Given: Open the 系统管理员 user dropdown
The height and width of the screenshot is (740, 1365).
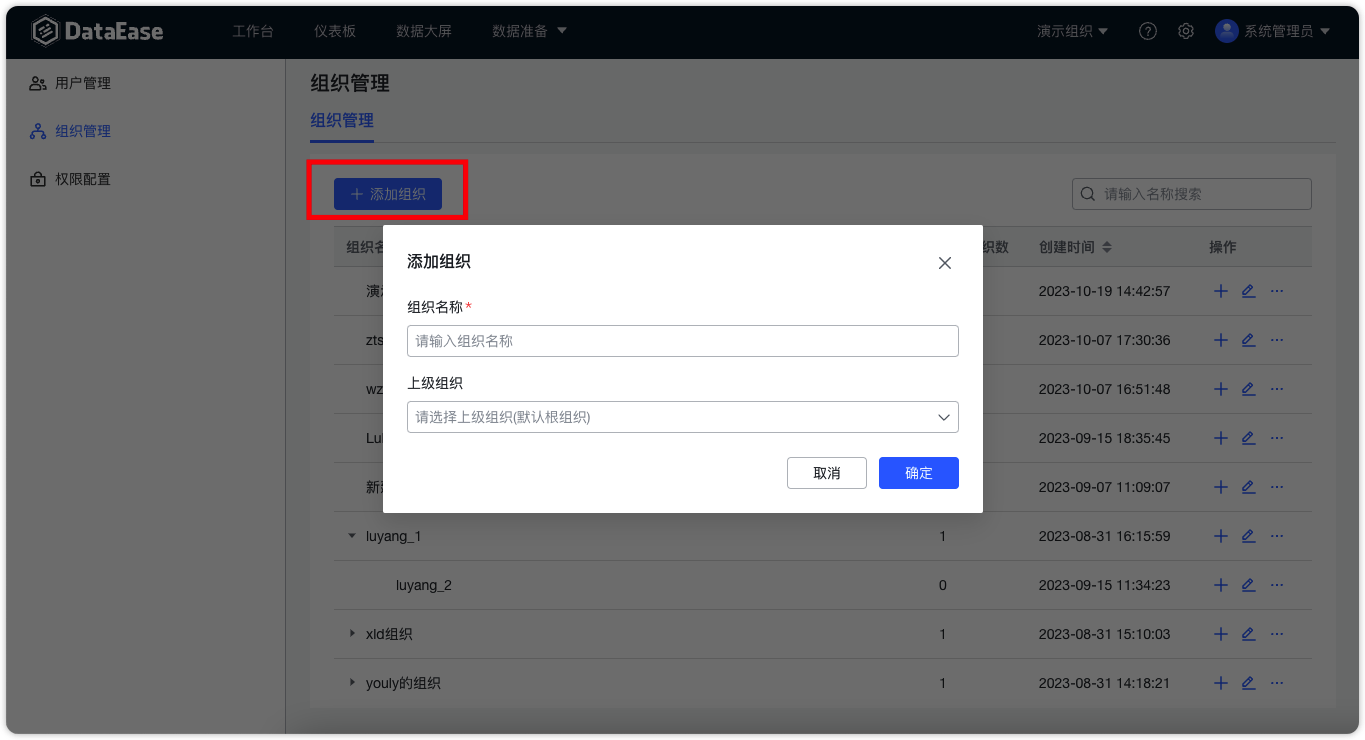Looking at the screenshot, I should click(1287, 31).
